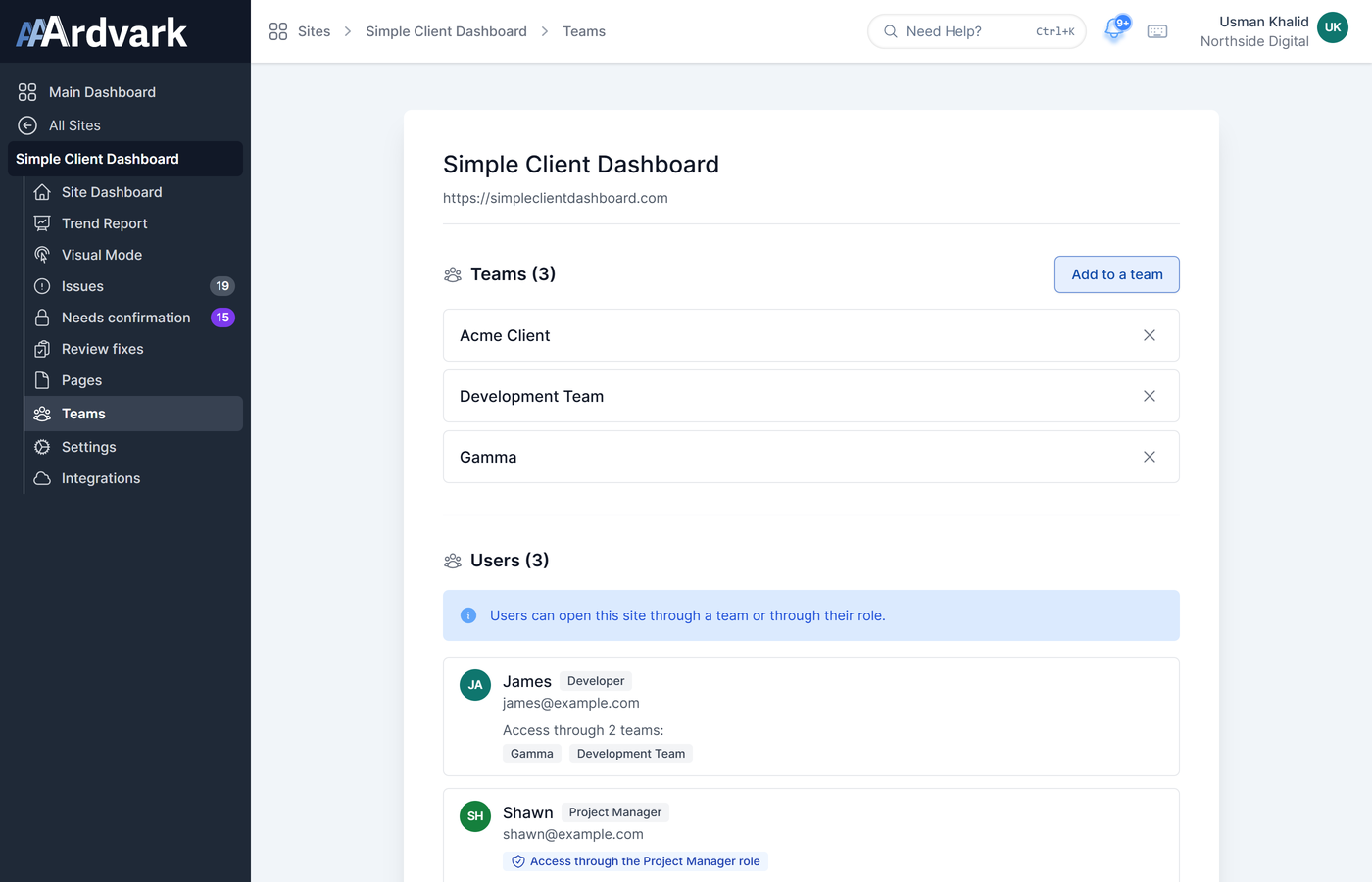
Task: Go to Sites breadcrumb link
Action: click(314, 31)
